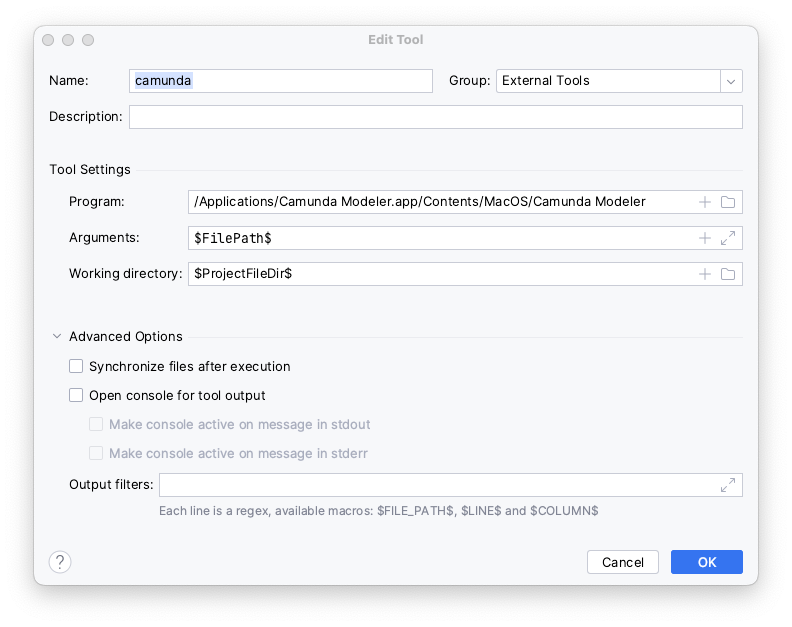Dismiss the dialog with Cancel
The image size is (792, 627).
point(623,562)
